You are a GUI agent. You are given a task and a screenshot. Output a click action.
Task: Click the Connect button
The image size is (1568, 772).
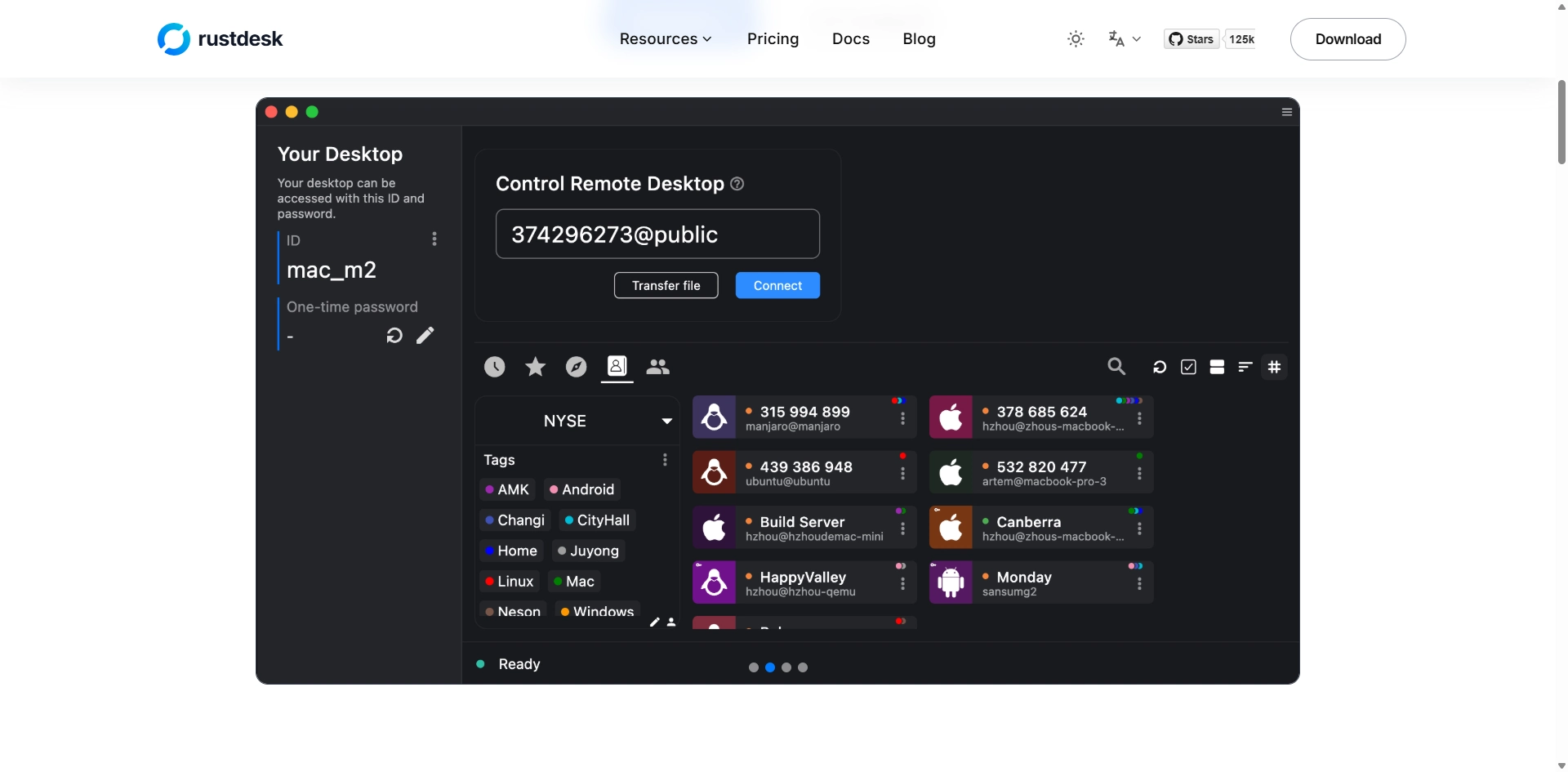(x=777, y=285)
